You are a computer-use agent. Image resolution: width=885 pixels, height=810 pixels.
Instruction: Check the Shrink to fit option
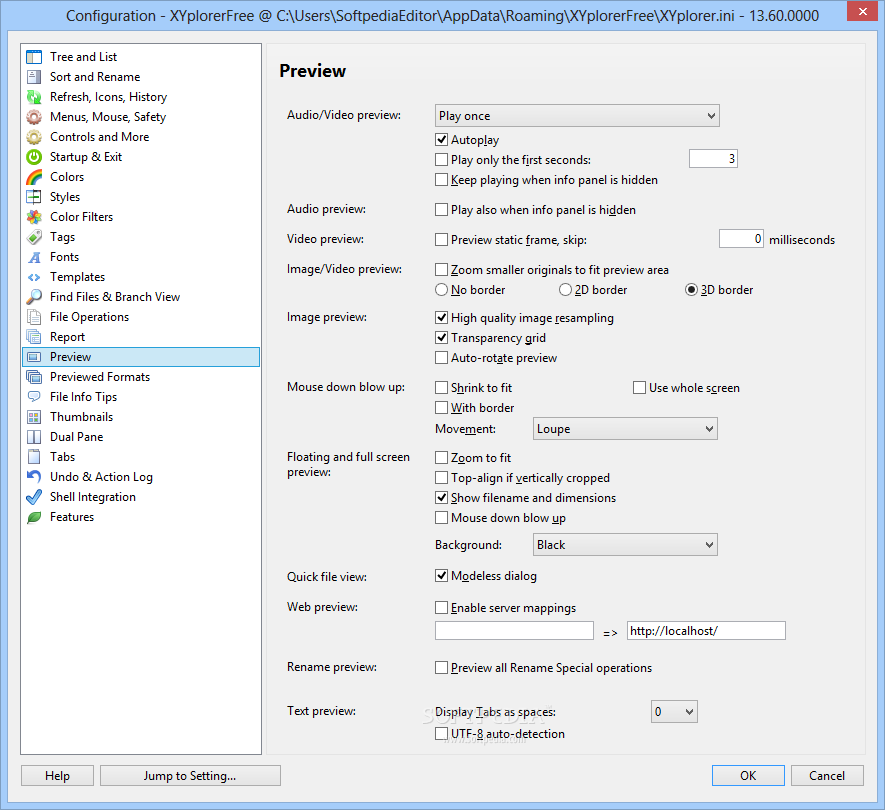click(x=441, y=388)
